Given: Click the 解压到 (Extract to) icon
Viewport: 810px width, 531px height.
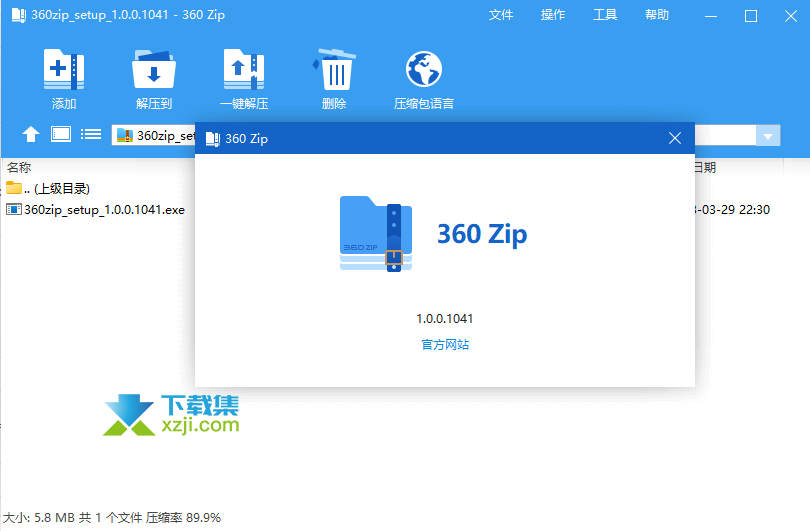Looking at the screenshot, I should point(154,69).
